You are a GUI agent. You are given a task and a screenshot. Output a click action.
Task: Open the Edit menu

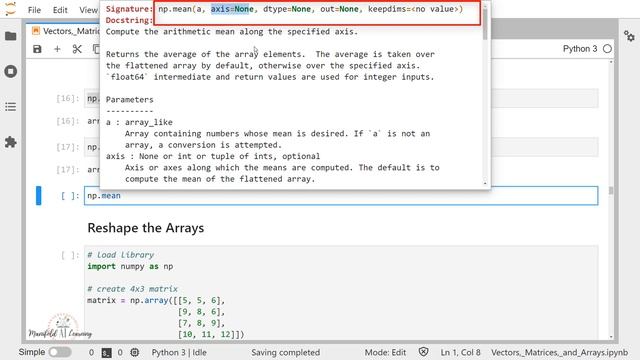[x=60, y=10]
